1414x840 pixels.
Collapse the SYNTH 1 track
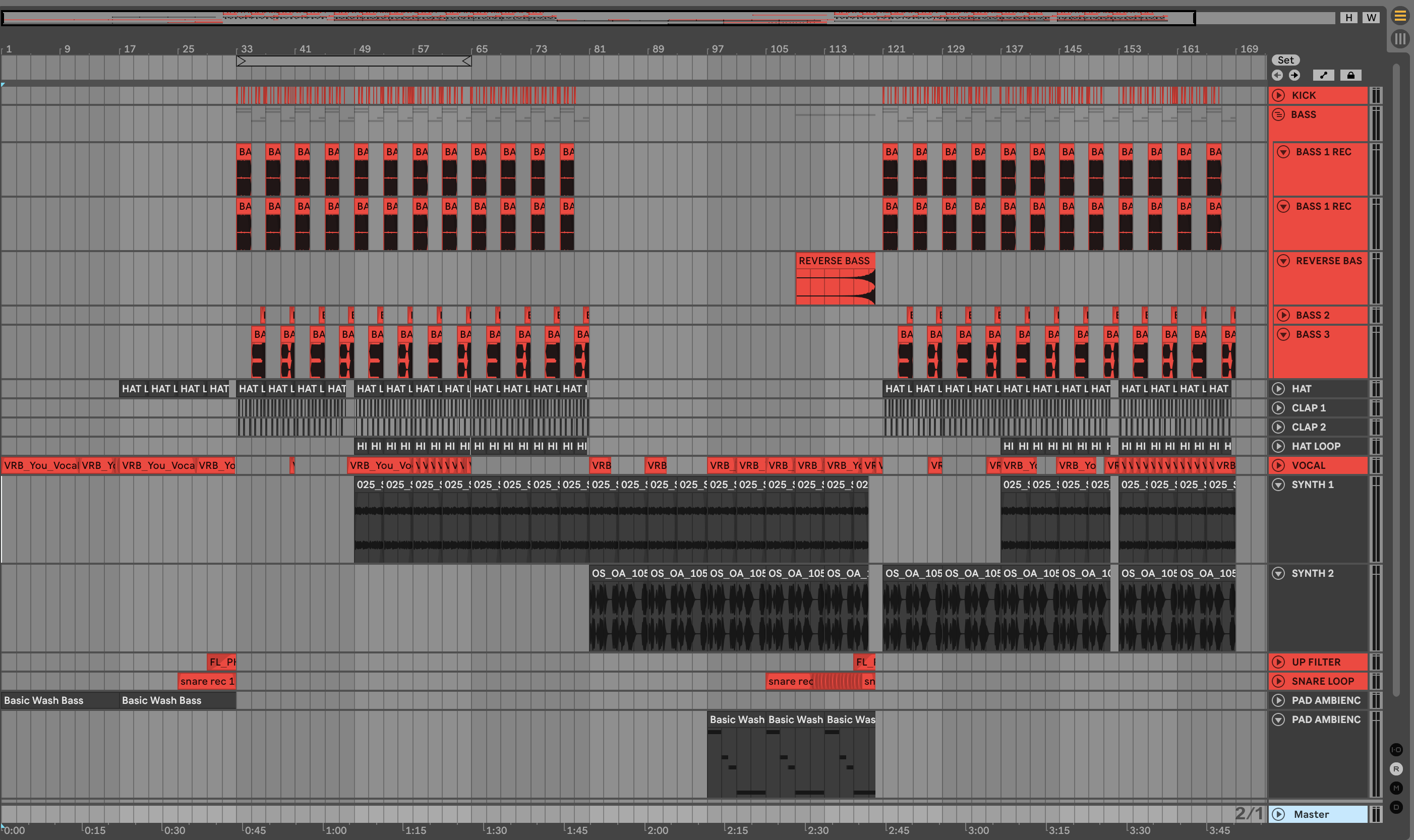click(1278, 485)
